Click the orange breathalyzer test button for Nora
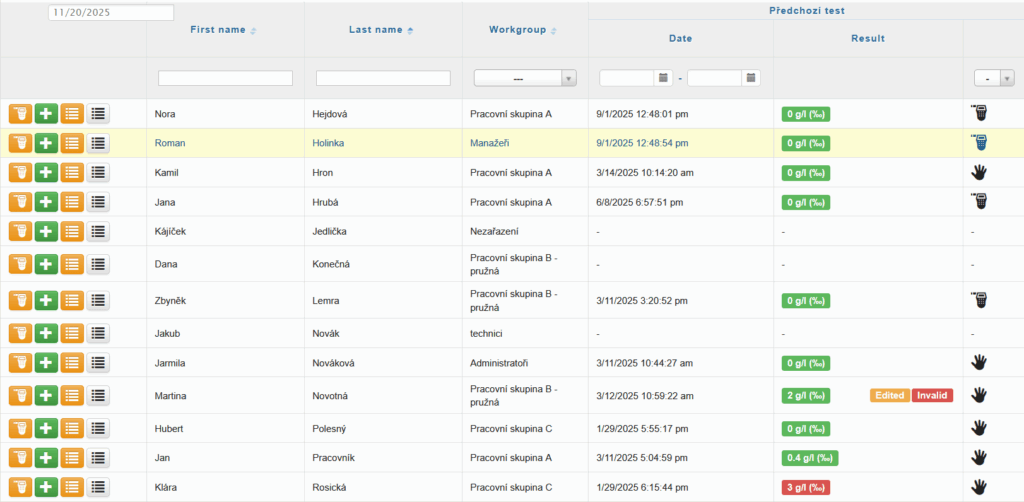 [x=20, y=114]
